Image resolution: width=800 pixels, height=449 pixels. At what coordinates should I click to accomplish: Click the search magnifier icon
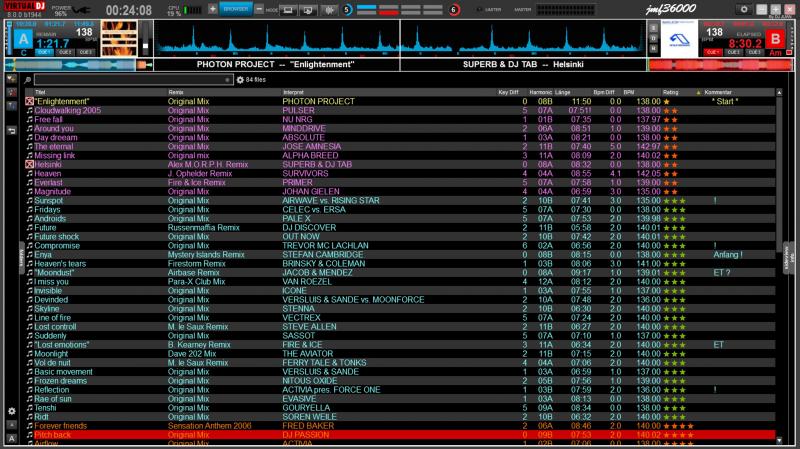pos(27,79)
